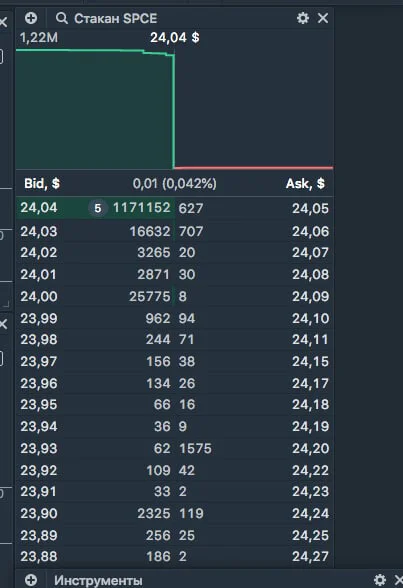This screenshot has height=588, width=403.
Task: Click bid volume 3265
Action: (154, 252)
